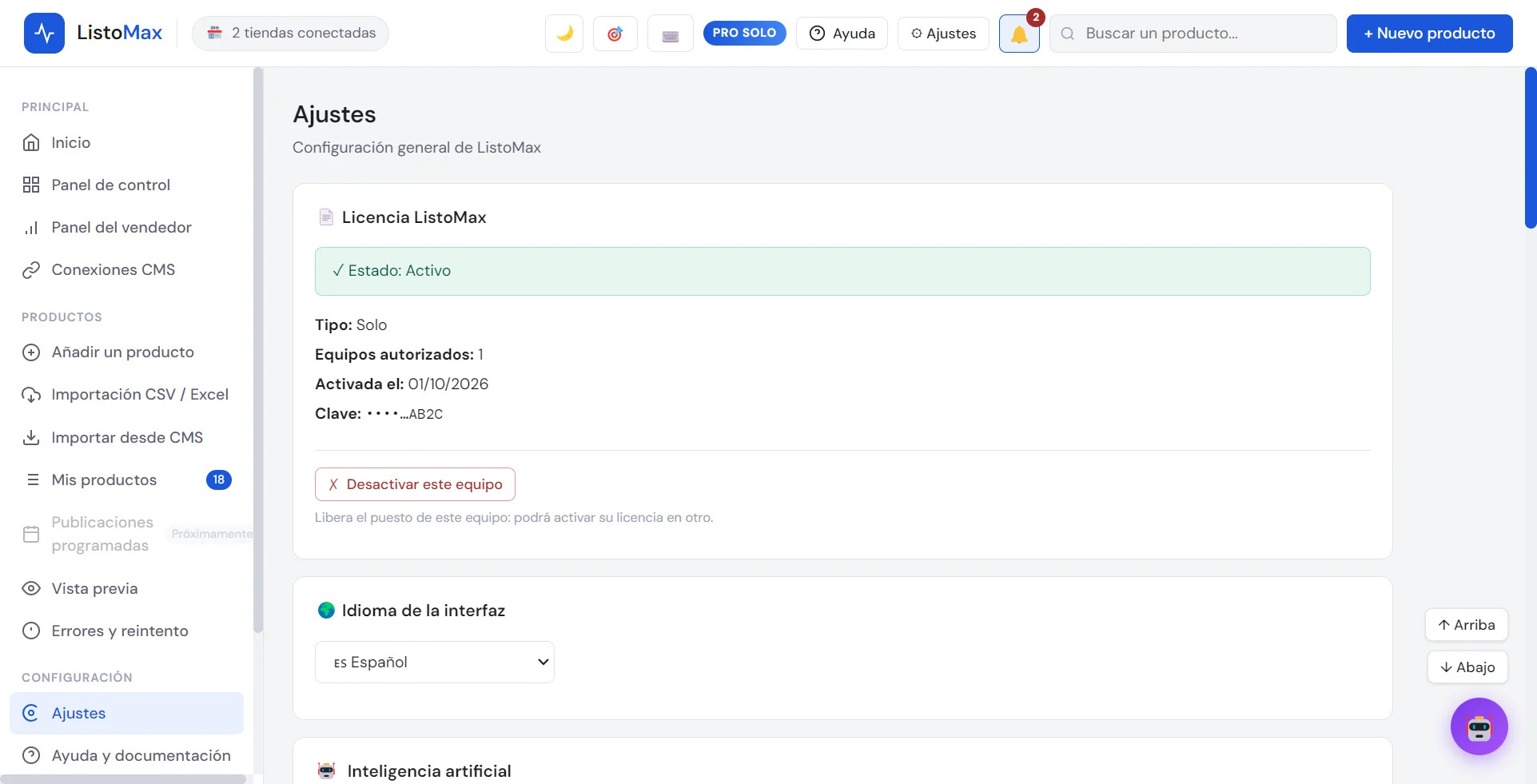Select Ajustes in the sidebar
This screenshot has height=784, width=1537.
coord(126,713)
